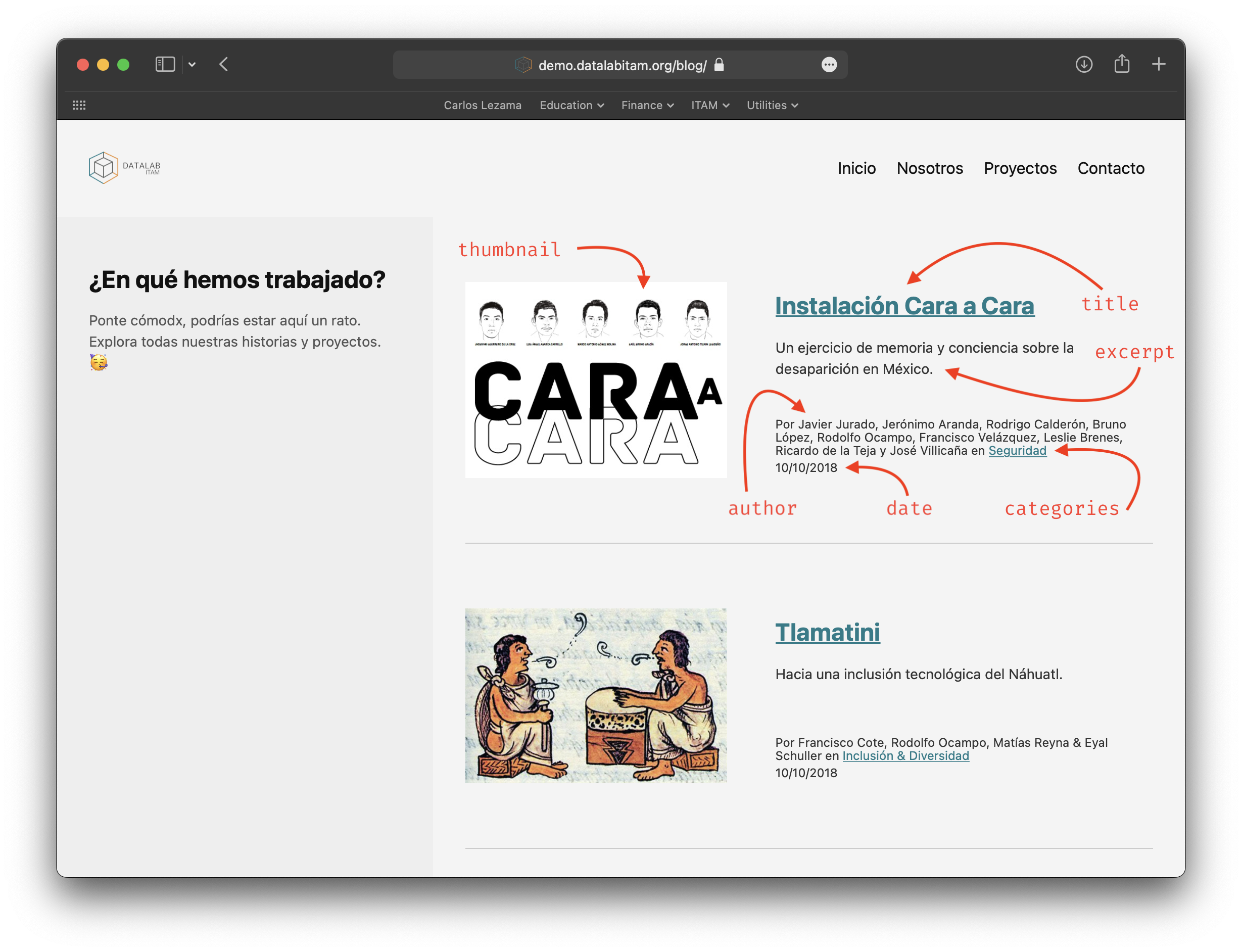This screenshot has height=952, width=1242.
Task: Click the Share icon
Action: 1121,64
